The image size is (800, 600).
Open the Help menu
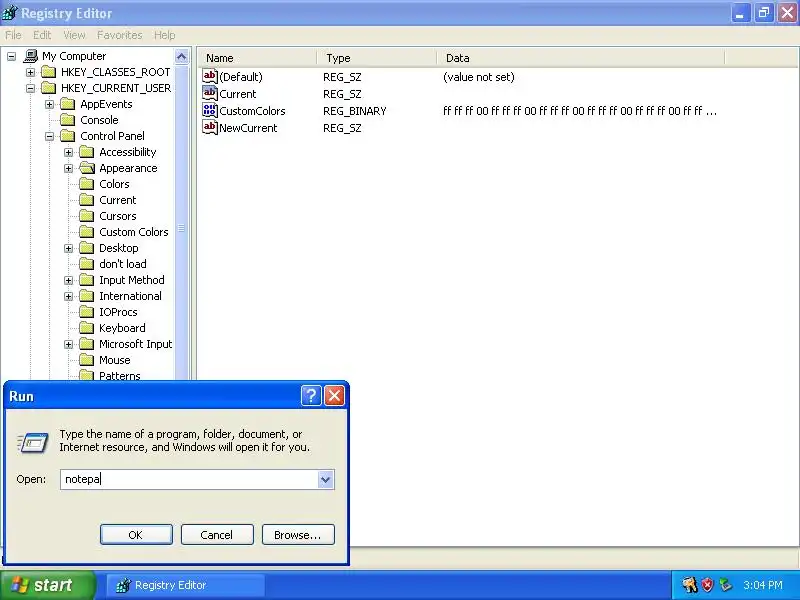(x=164, y=35)
